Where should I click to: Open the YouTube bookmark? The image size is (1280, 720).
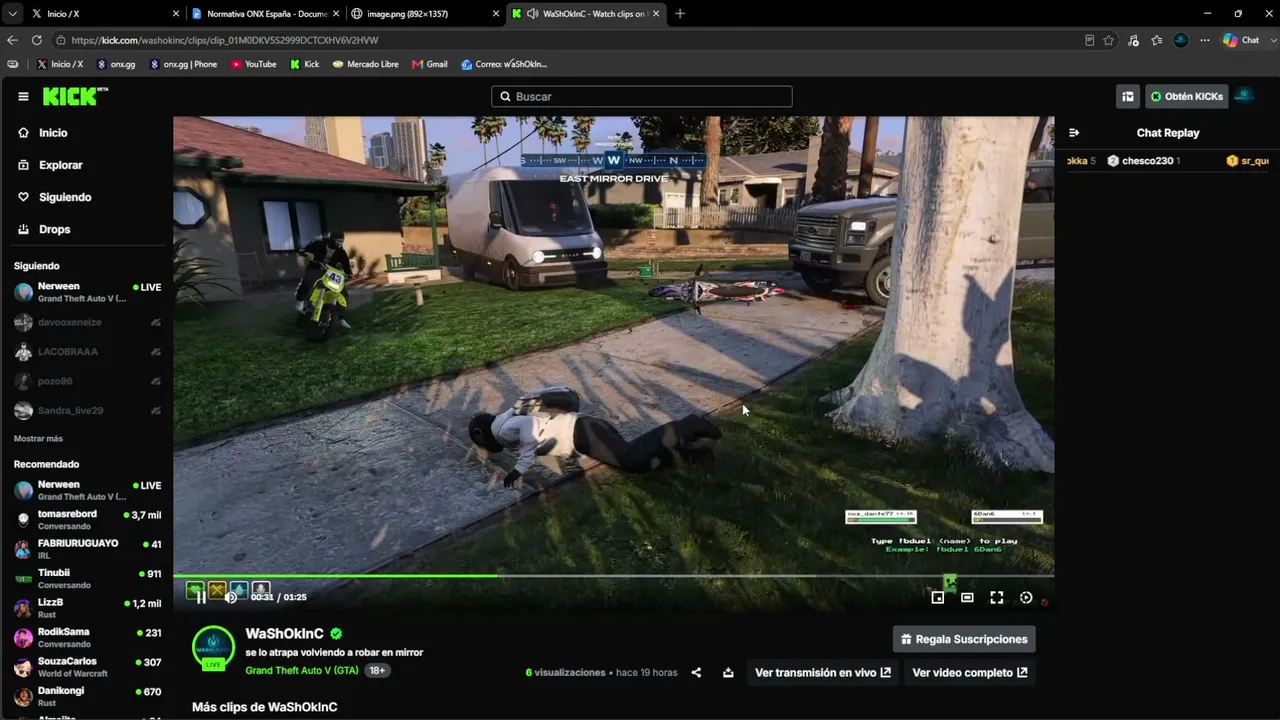click(254, 64)
